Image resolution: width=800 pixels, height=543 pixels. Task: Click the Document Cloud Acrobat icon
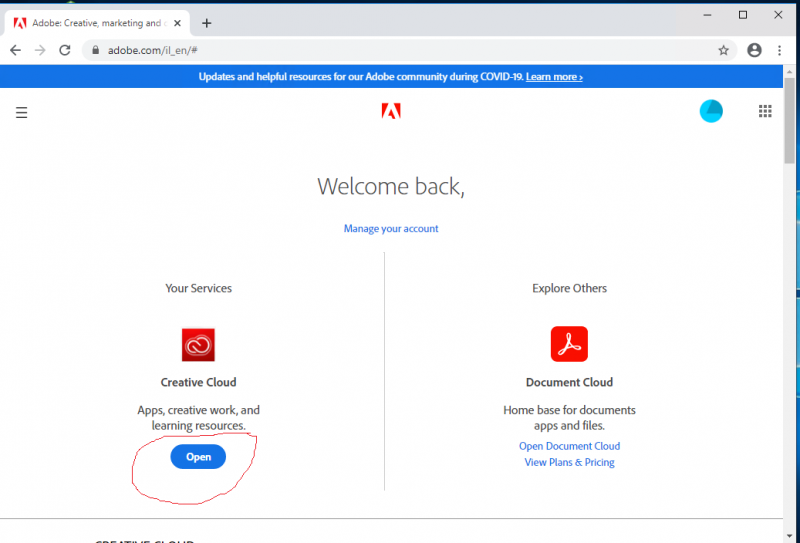(x=569, y=344)
